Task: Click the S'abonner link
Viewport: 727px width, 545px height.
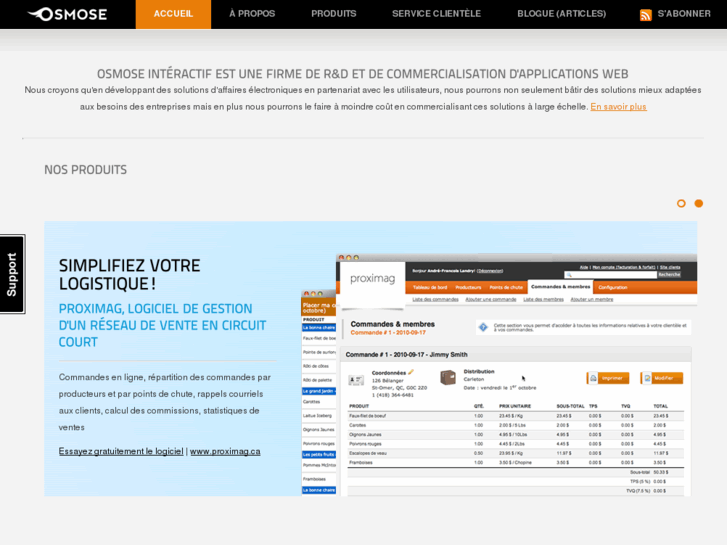Action: (x=684, y=14)
